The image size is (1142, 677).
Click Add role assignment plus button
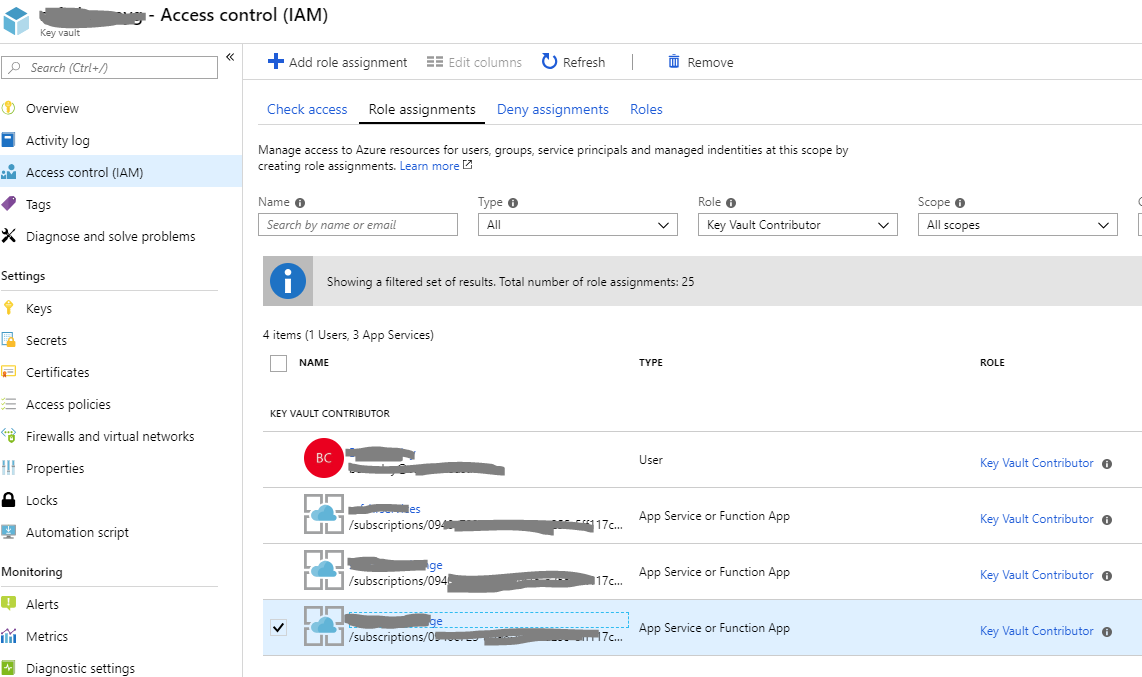click(x=337, y=62)
